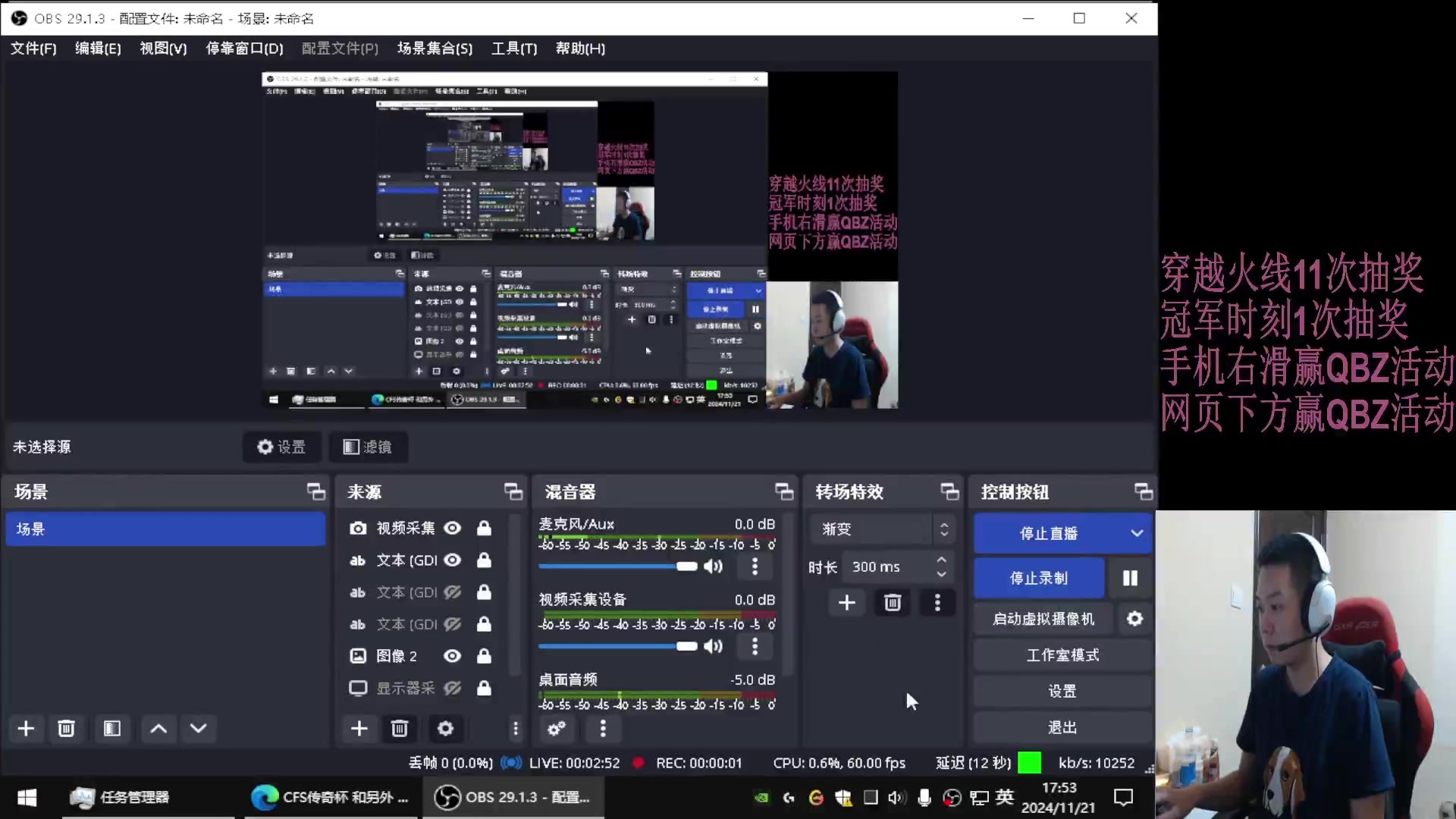The width and height of the screenshot is (1456, 819).
Task: Pop out the 场景 dock panel
Action: click(316, 491)
